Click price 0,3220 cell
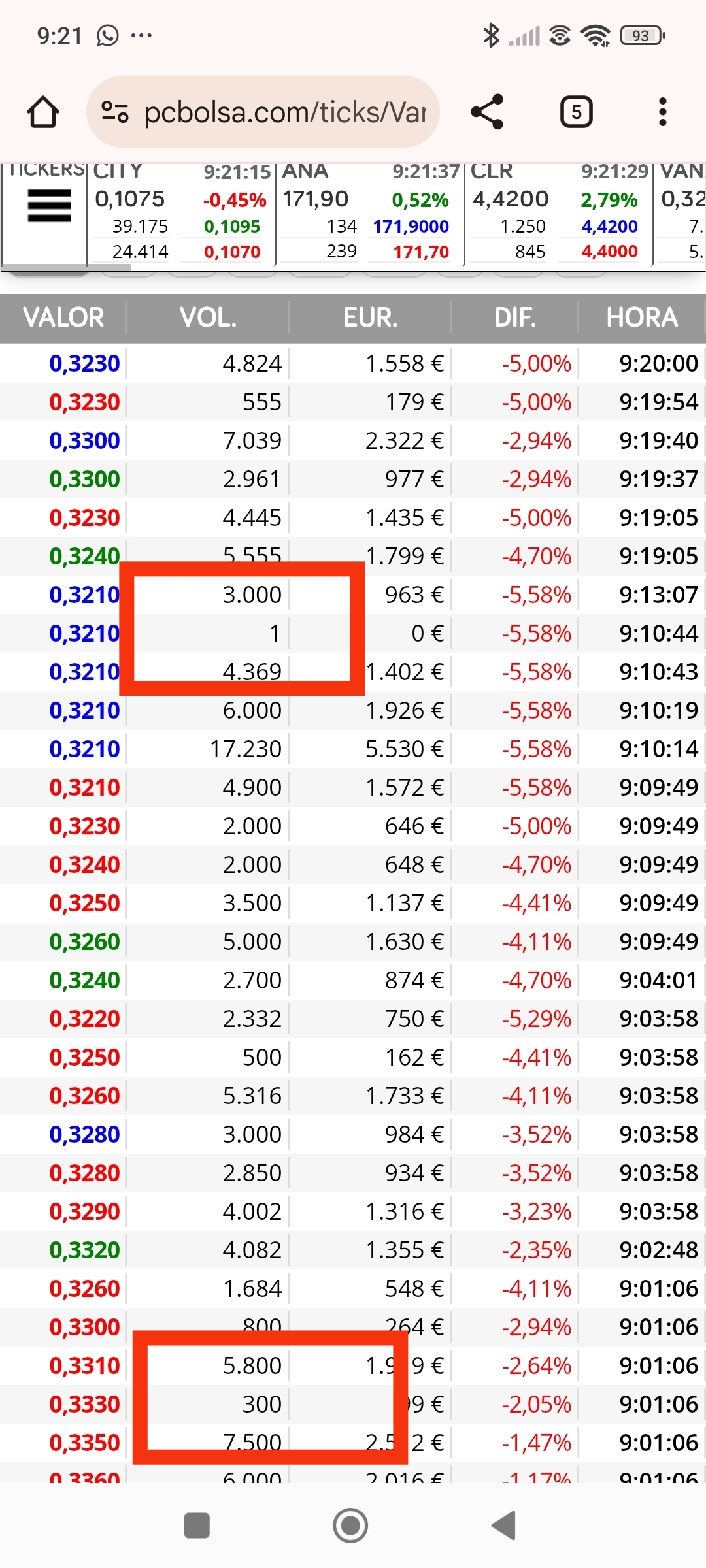This screenshot has width=706, height=1568. 84,1019
